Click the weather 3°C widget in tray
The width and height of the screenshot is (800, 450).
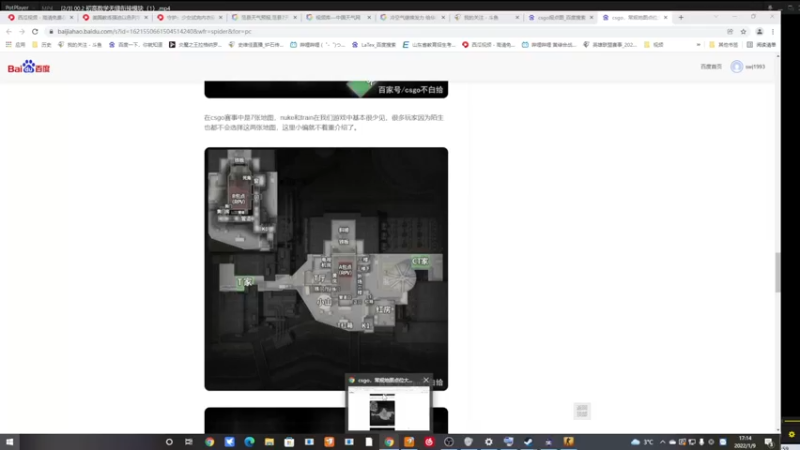click(642, 442)
